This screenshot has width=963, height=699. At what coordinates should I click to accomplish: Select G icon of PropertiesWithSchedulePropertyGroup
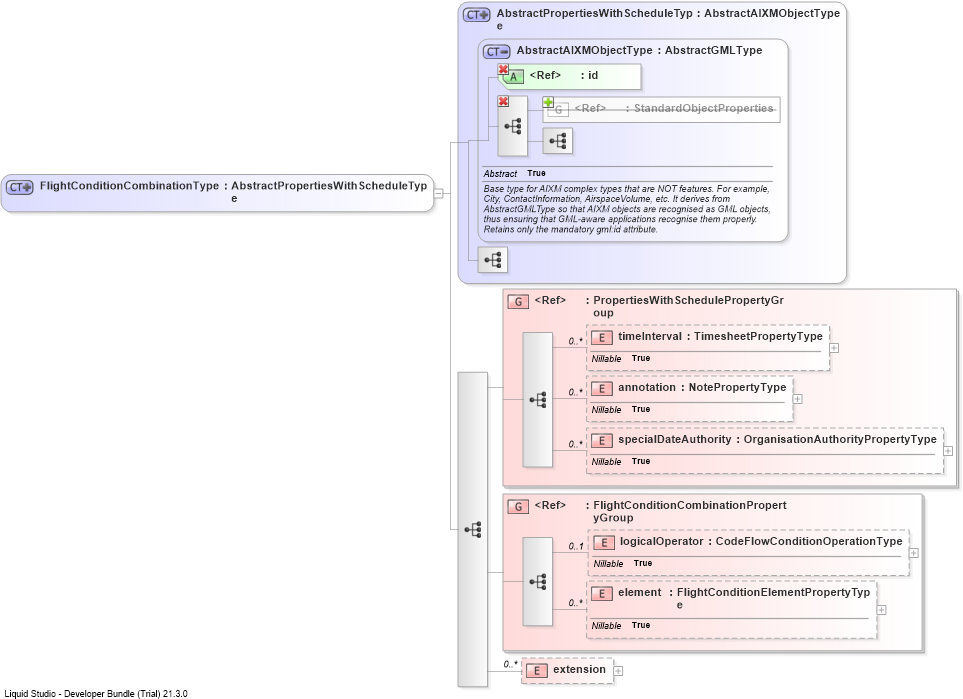[518, 302]
